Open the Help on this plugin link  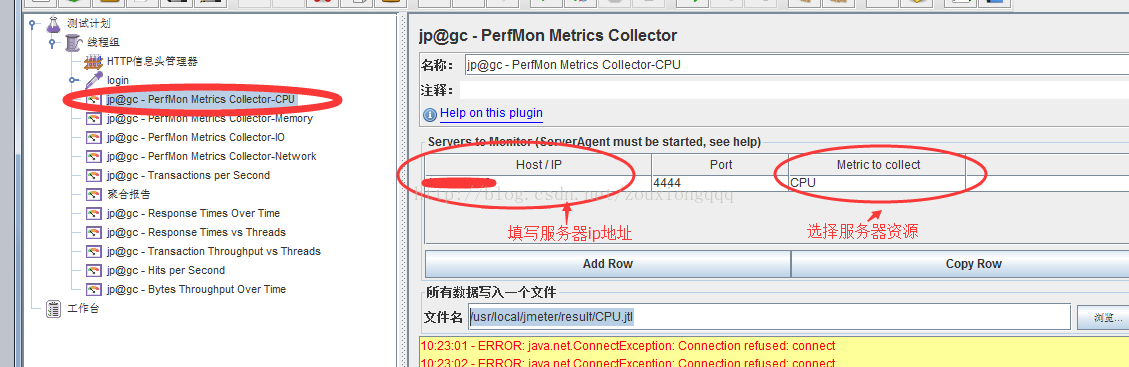(x=491, y=113)
